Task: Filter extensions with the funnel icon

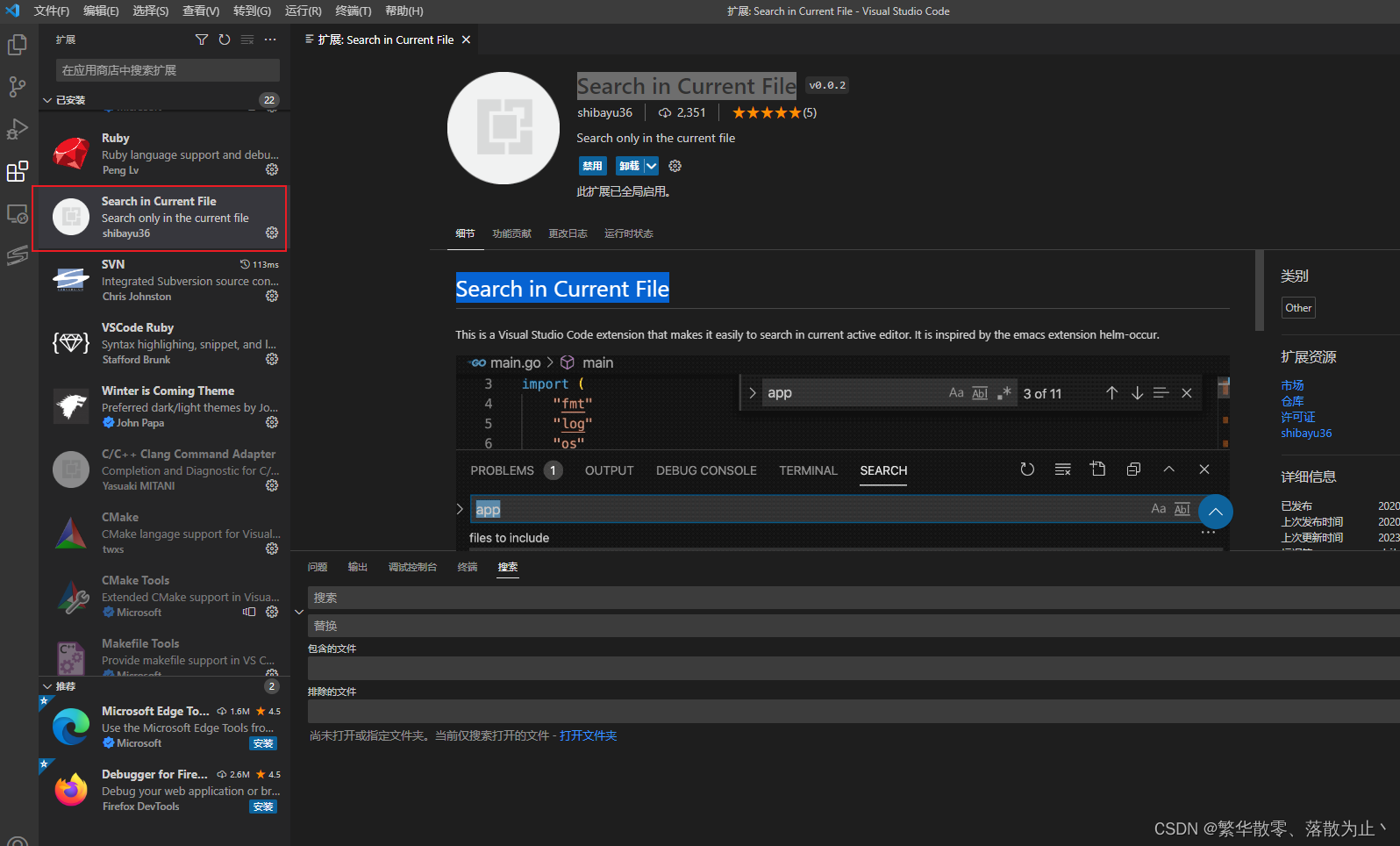Action: (202, 39)
